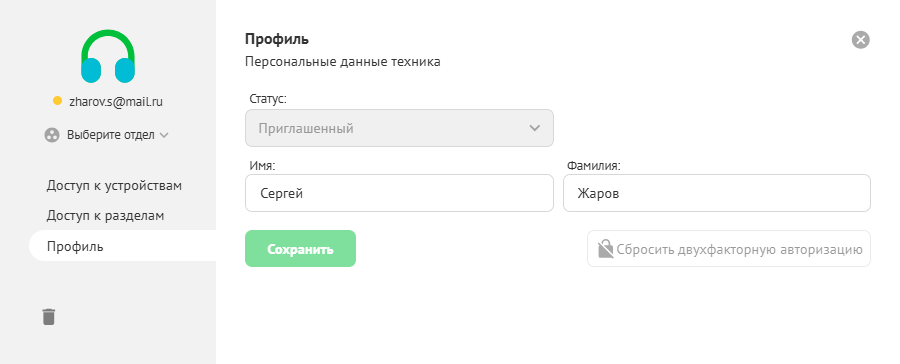Viewport: 900px width, 364px height.
Task: Click the Сохранить button
Action: point(300,249)
